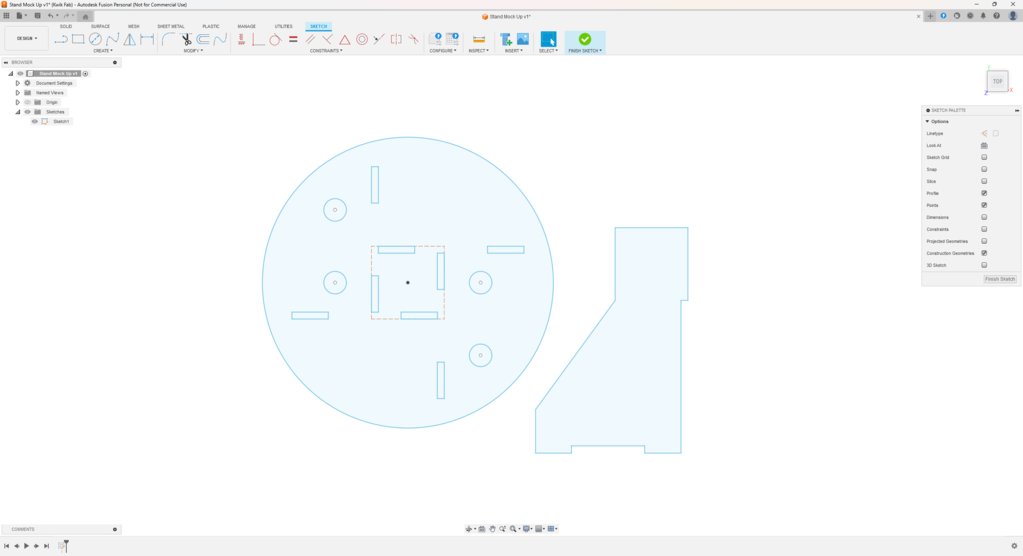Viewport: 1023px width, 556px height.
Task: Click the Measure tool in Inspect
Action: tap(478, 39)
